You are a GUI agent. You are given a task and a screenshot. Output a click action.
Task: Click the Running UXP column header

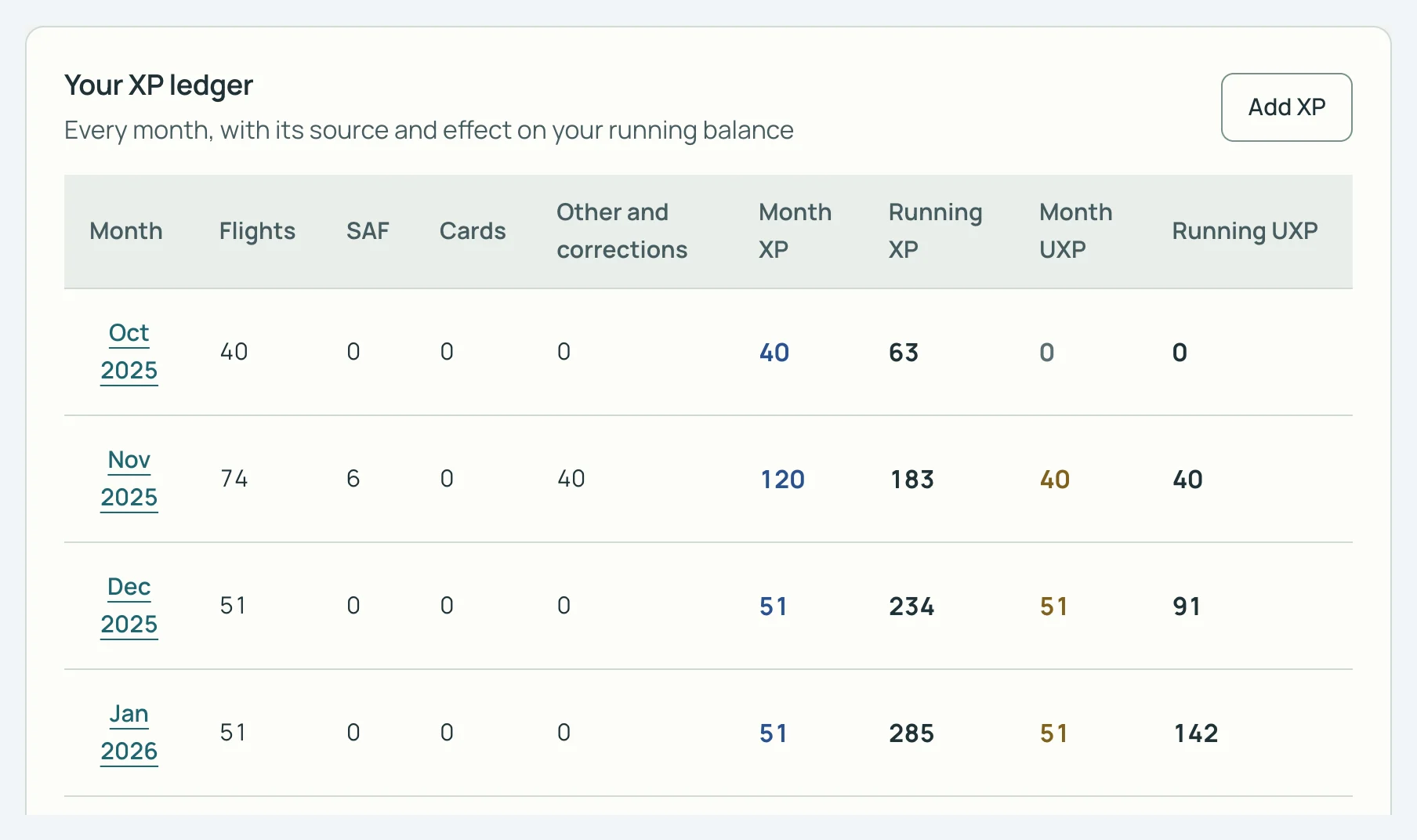tap(1245, 231)
